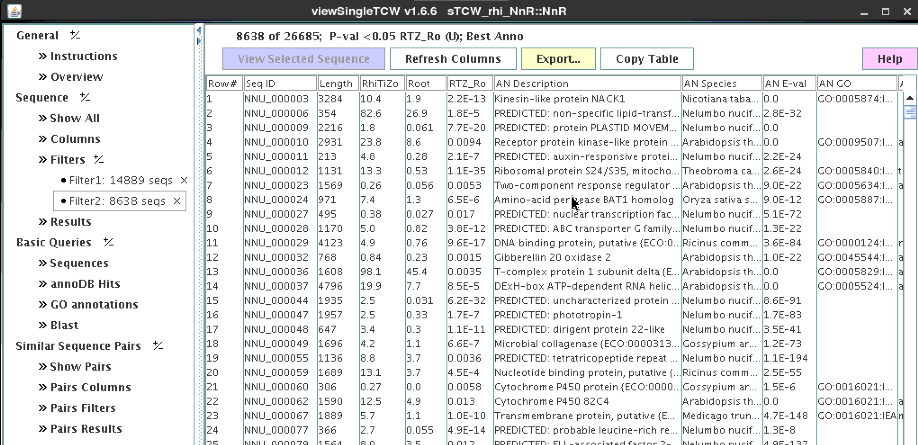Screen dimensions: 918x445
Task: Click the table's vertical scrollbar up arrow
Action: pos(908,100)
